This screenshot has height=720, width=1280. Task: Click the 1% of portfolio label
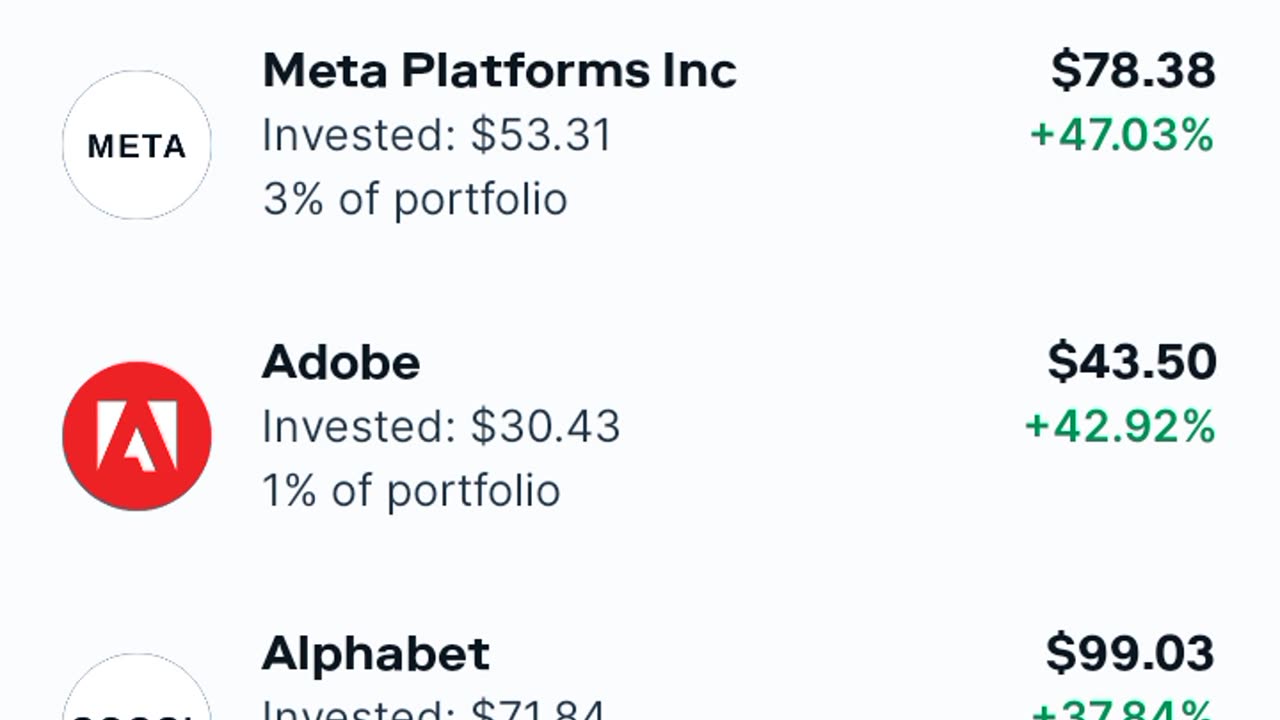click(411, 491)
